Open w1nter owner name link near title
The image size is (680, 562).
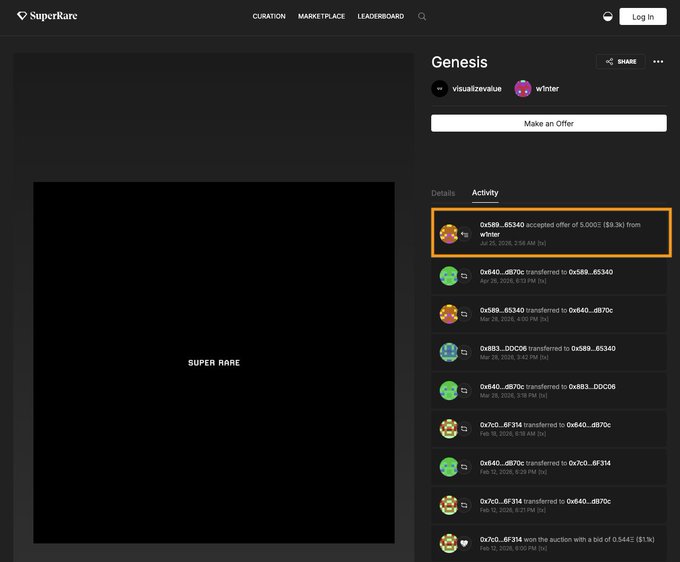(x=547, y=89)
